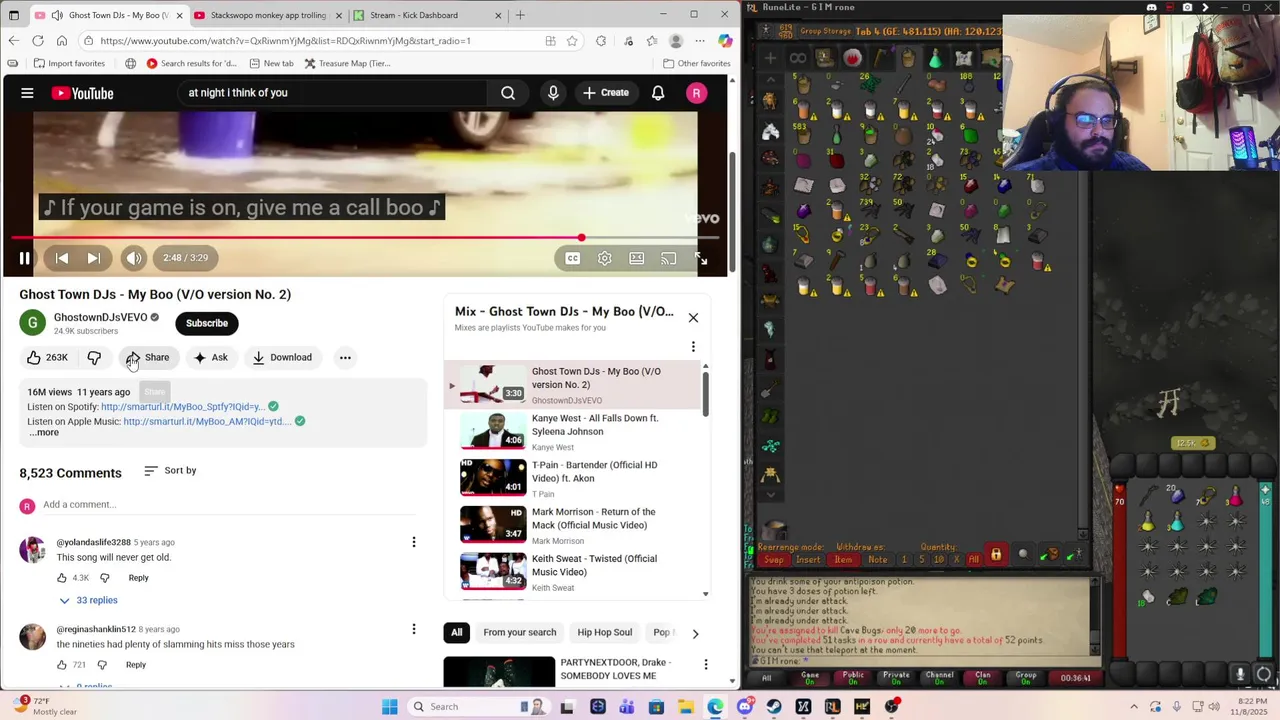Like the 'This song will never get old' comment
Viewport: 1280px width, 720px height.
pyautogui.click(x=62, y=578)
